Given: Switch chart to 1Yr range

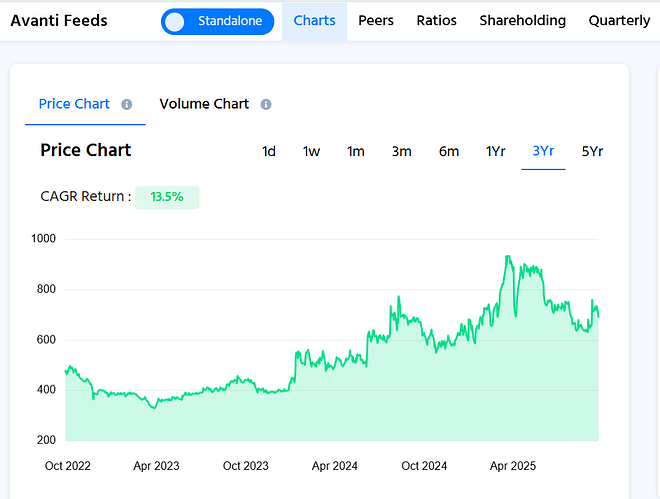Looking at the screenshot, I should [495, 152].
